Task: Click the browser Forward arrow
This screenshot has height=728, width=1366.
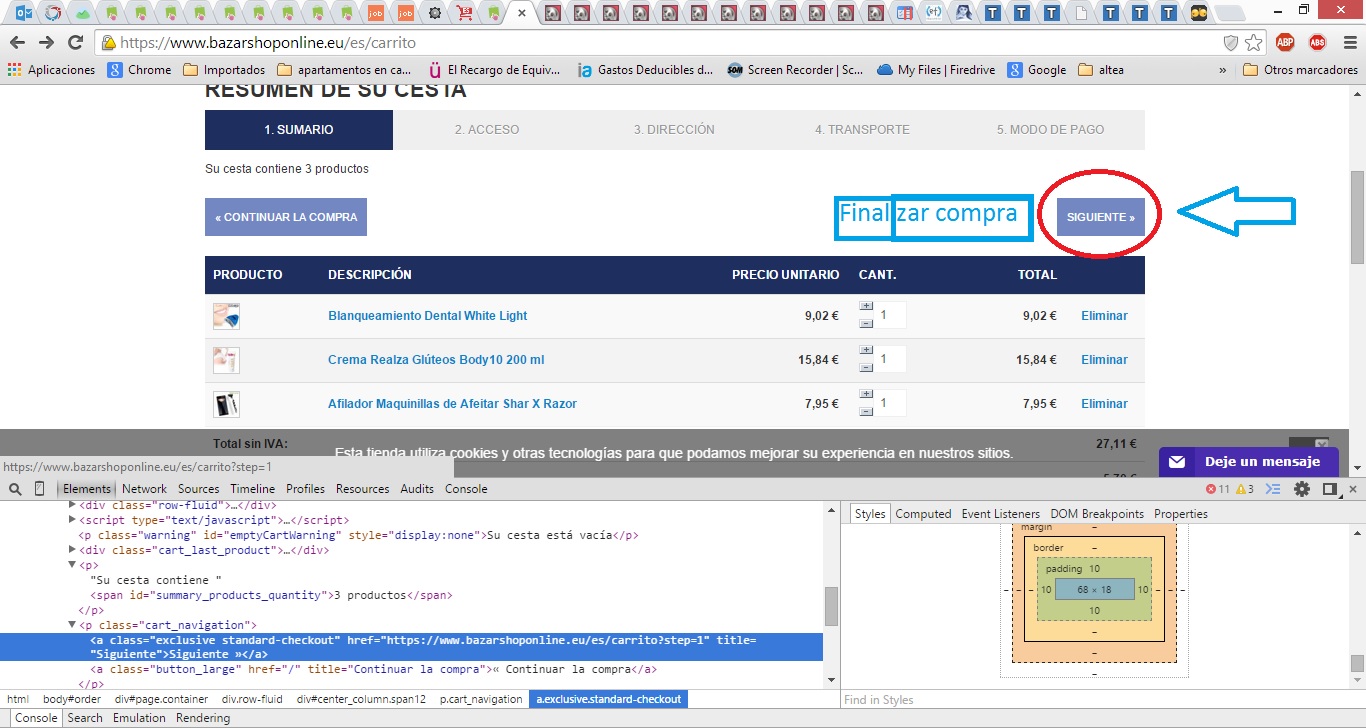Action: pyautogui.click(x=46, y=43)
